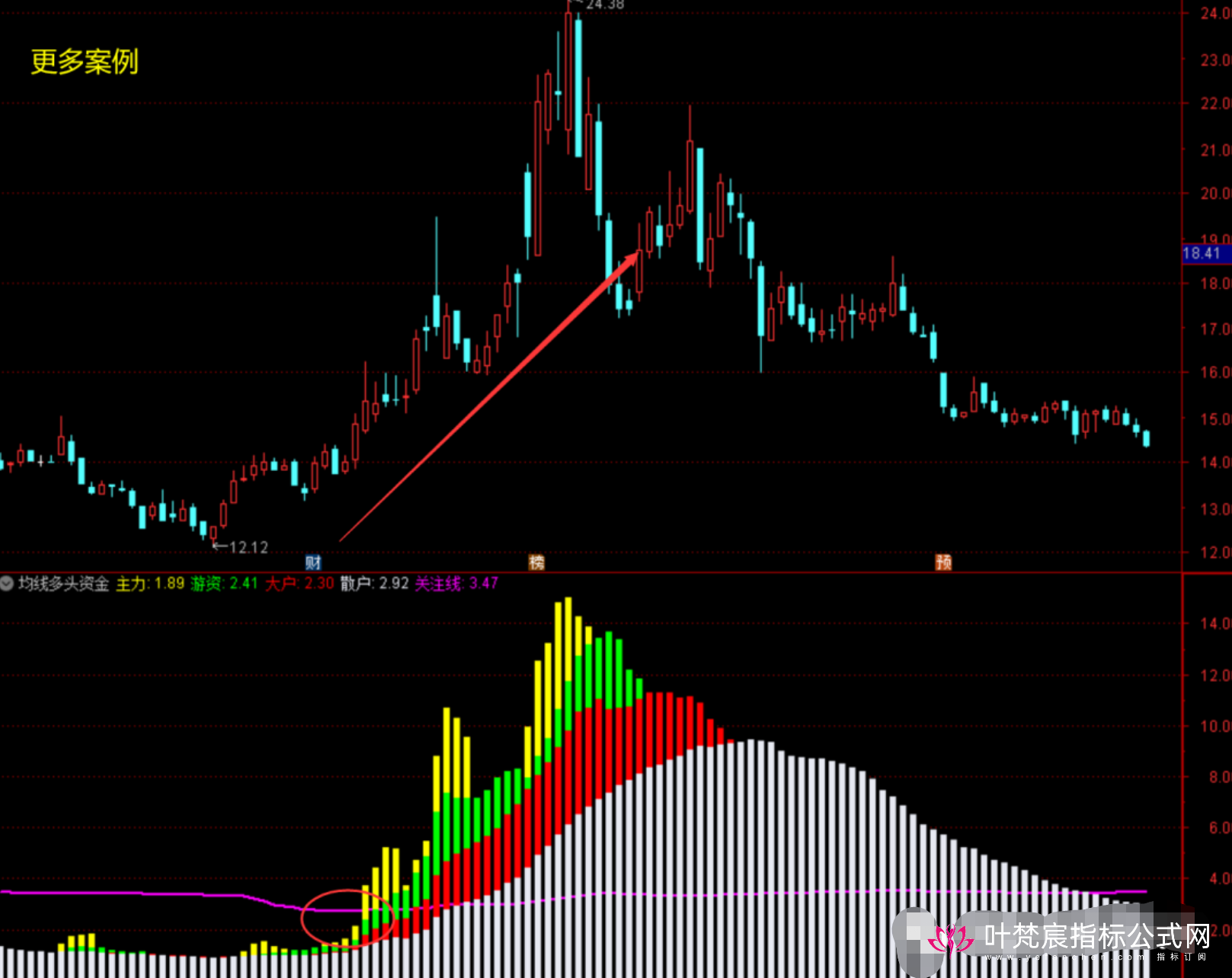Select the 大户: 2.30 value label
The image size is (1232, 978).
pyautogui.click(x=299, y=584)
